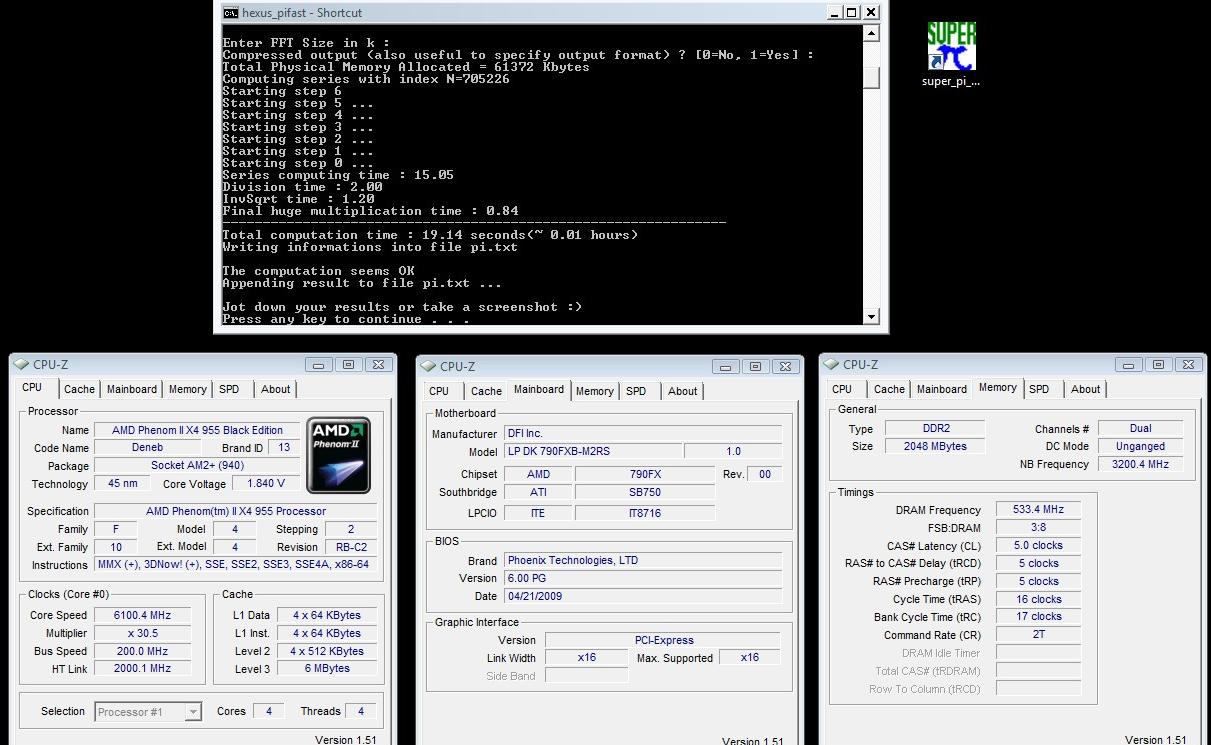
Task: Minimize the left CPU-Z window
Action: click(x=319, y=365)
